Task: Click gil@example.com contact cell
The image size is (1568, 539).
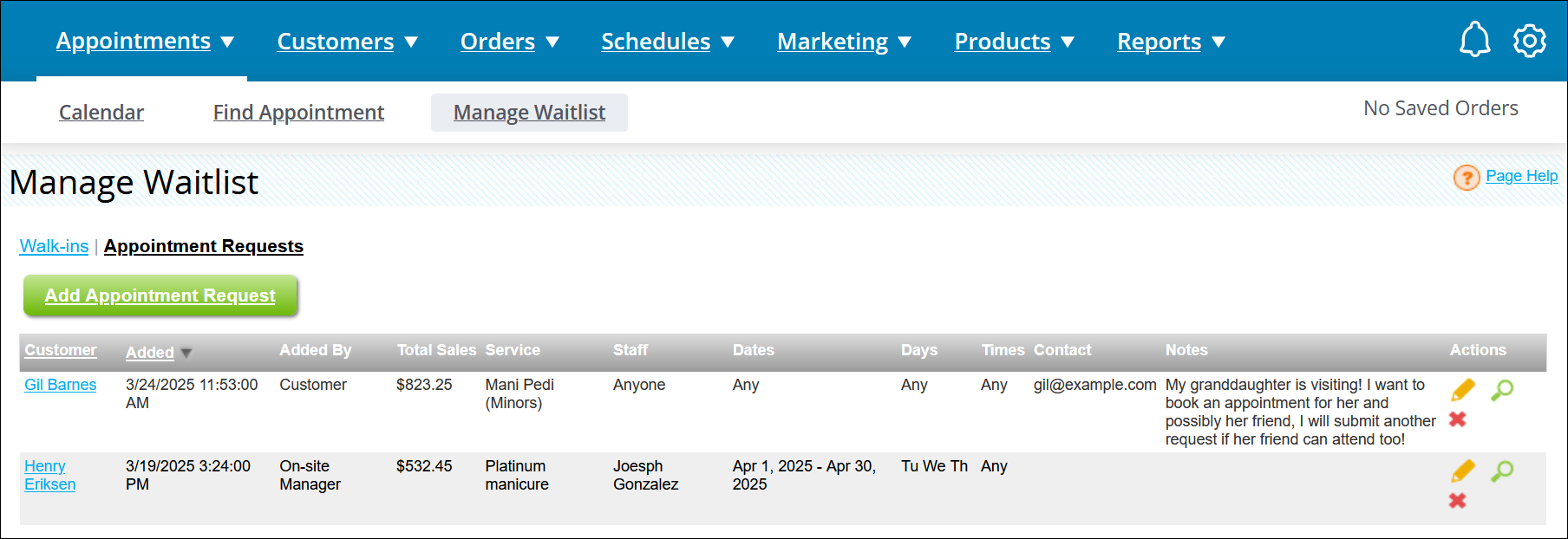Action: (1094, 385)
